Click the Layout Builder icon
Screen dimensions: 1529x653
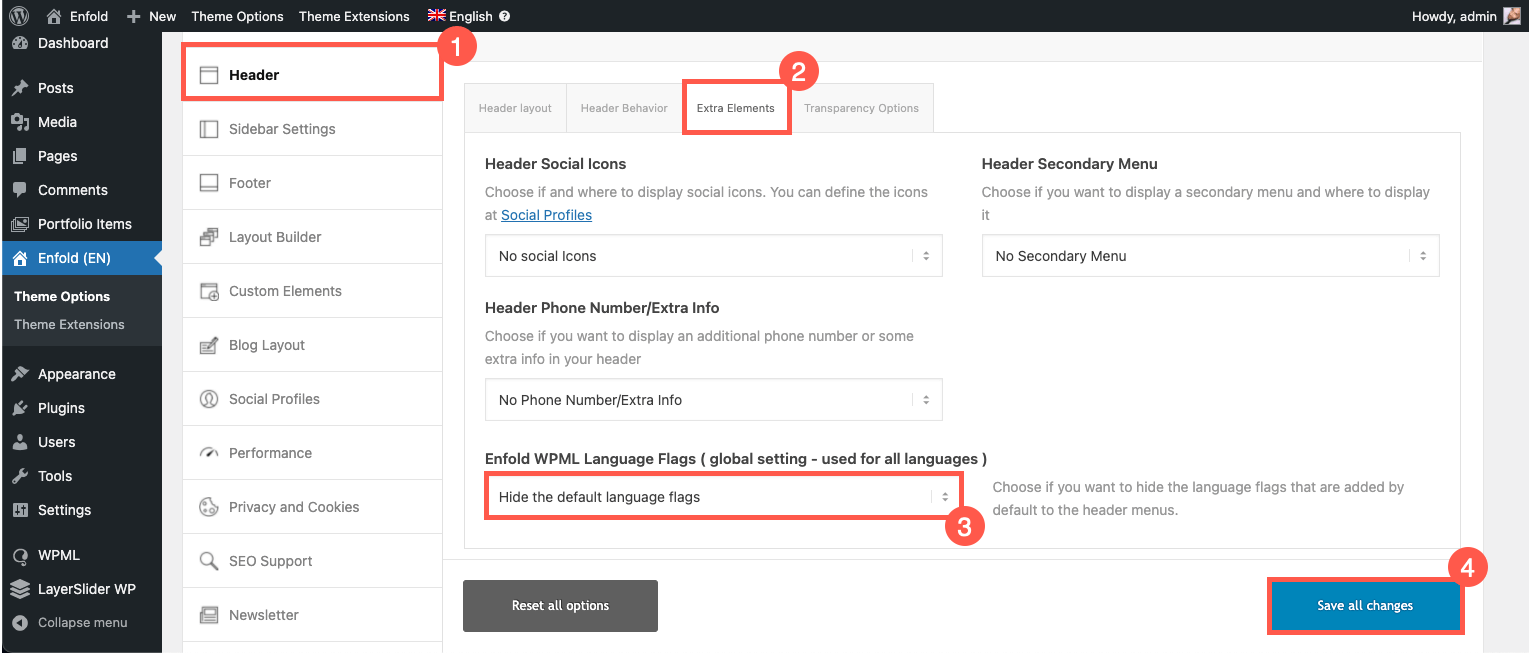pos(209,237)
